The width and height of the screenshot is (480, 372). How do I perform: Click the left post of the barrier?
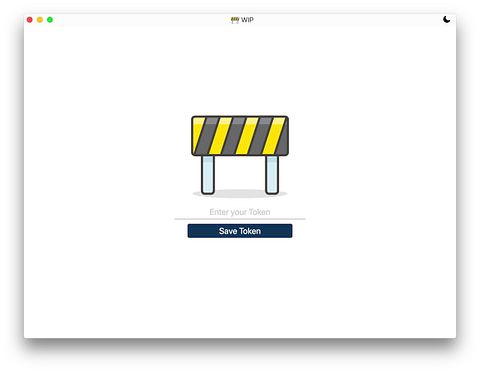tap(208, 175)
